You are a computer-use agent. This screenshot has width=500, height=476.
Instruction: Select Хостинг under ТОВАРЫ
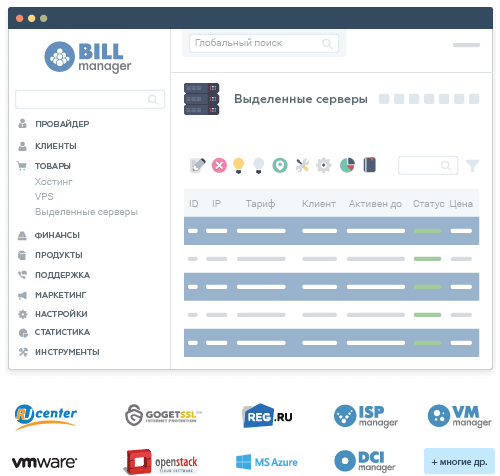54,182
